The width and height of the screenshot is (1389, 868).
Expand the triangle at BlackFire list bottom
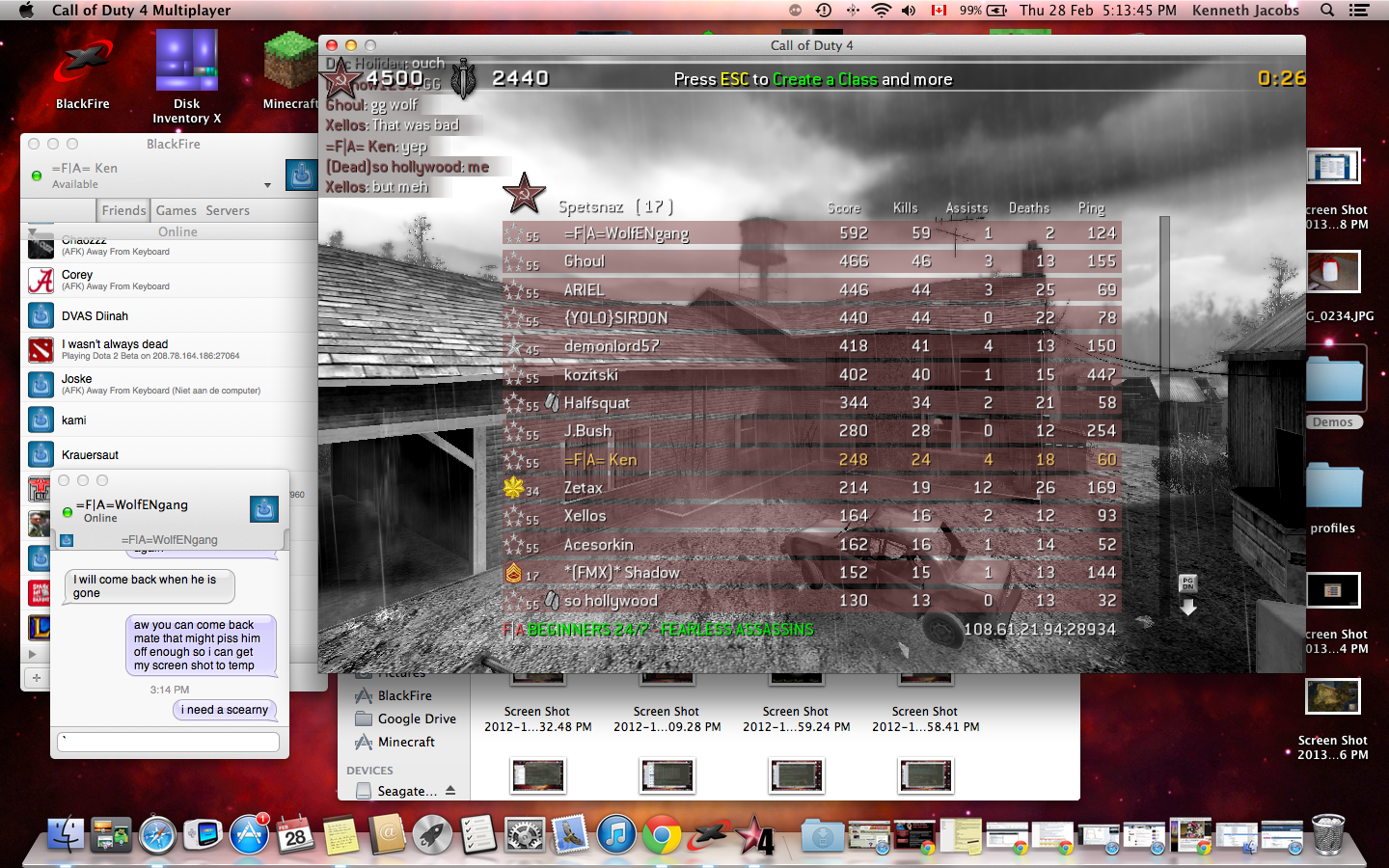[33, 654]
